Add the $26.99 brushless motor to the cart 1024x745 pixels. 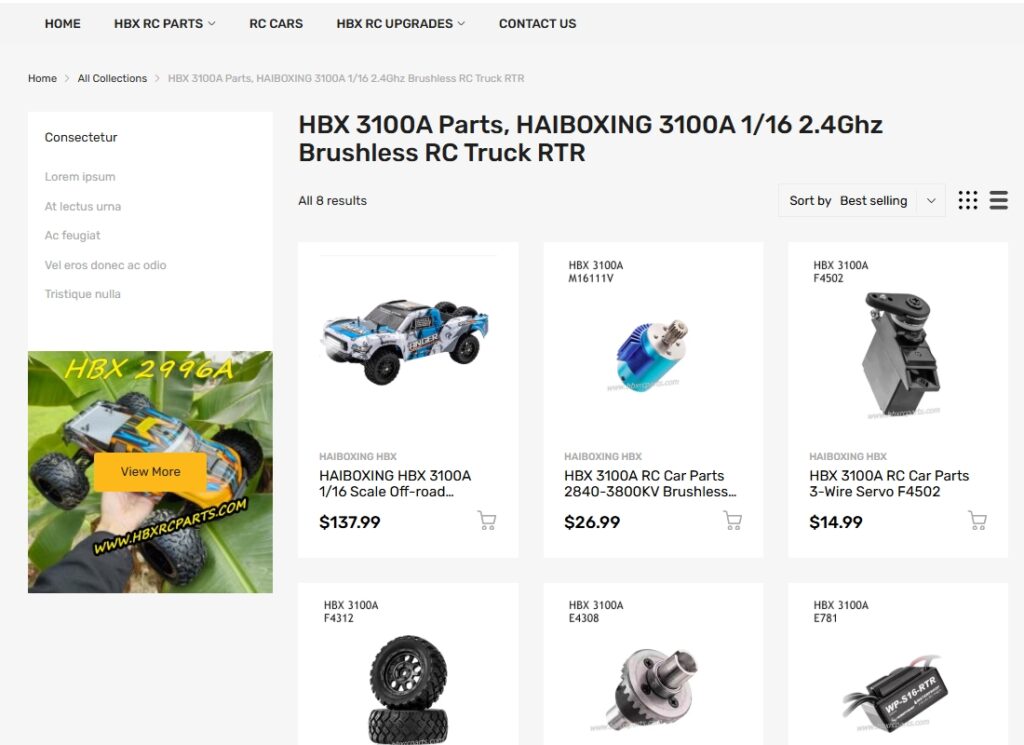732,520
